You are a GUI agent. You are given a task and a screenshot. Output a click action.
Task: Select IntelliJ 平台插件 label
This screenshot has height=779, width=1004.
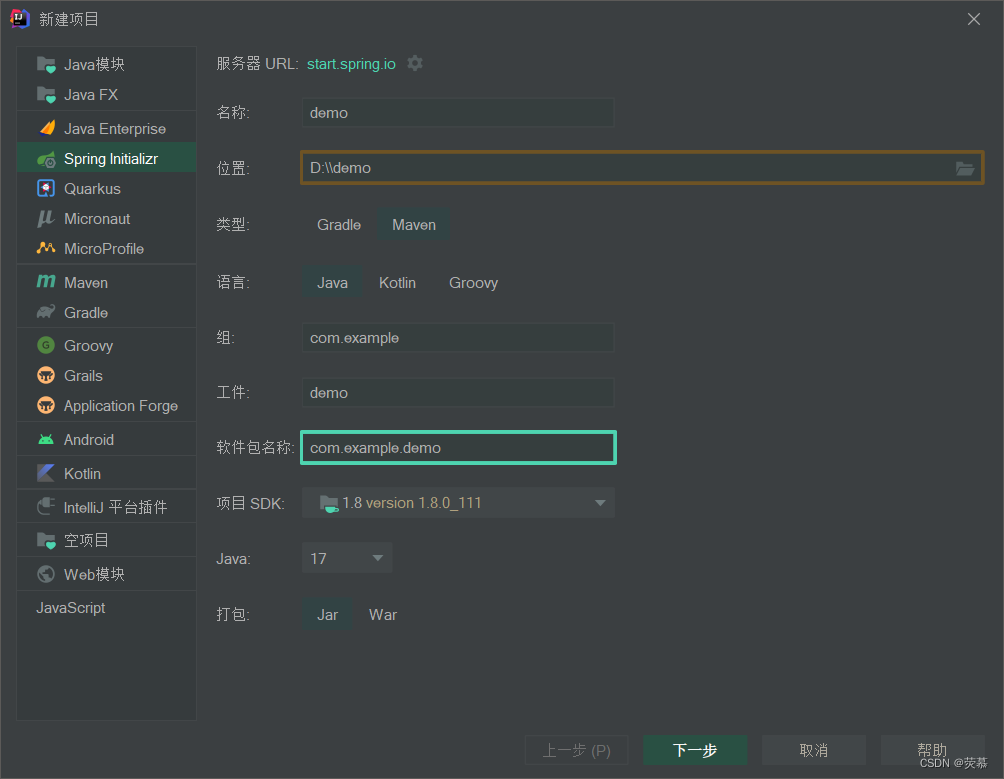(115, 508)
